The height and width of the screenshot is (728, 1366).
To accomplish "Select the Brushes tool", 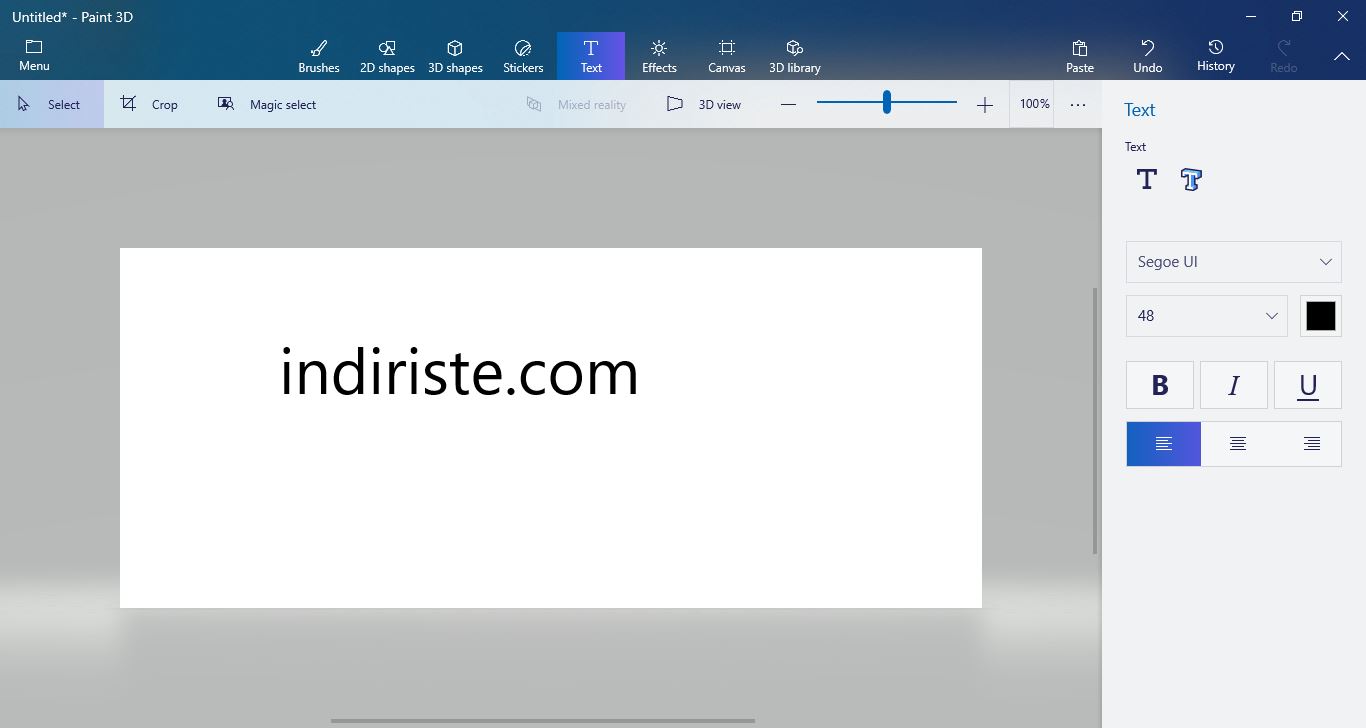I will pos(319,56).
